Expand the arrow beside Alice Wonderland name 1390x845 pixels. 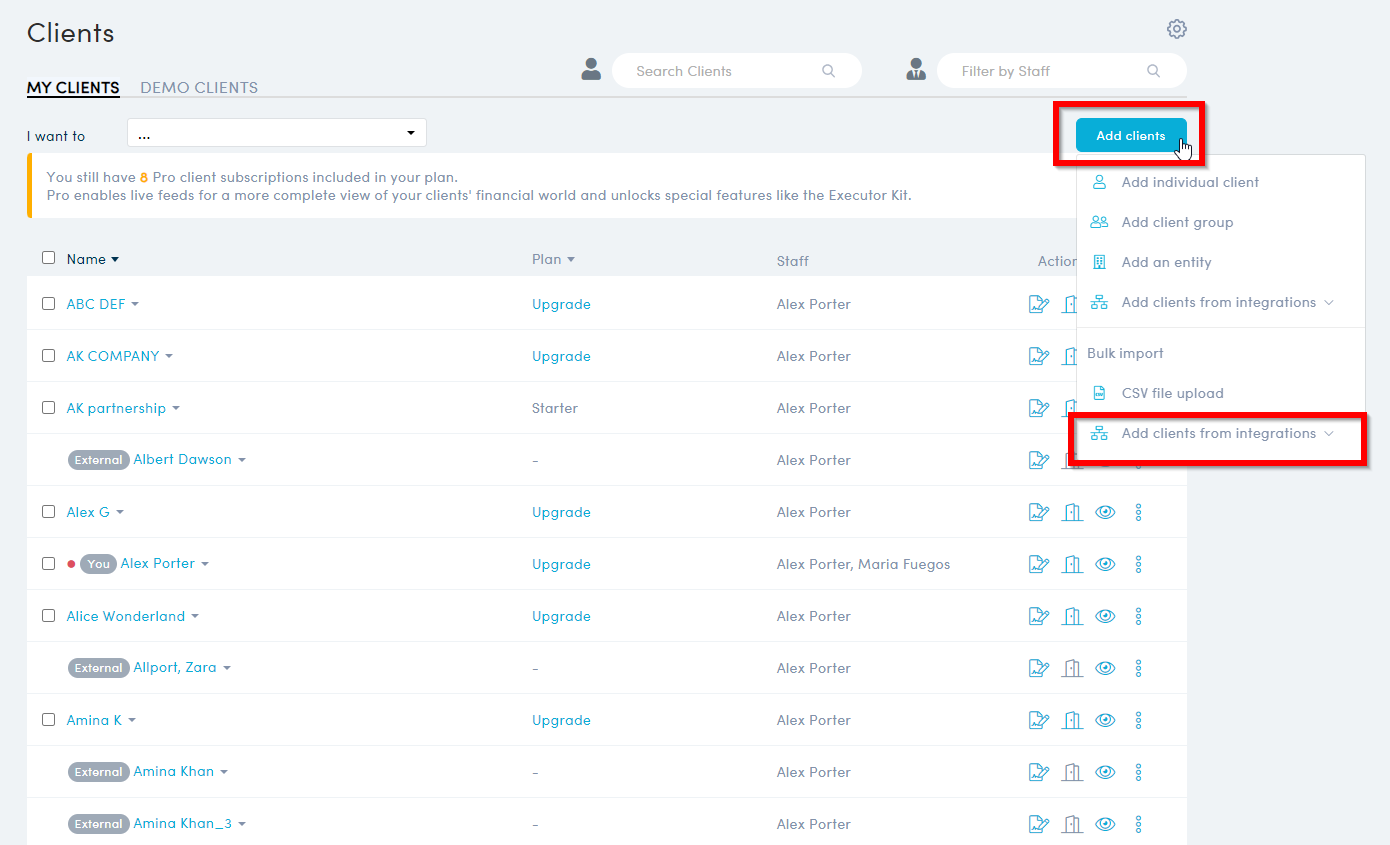pyautogui.click(x=195, y=617)
